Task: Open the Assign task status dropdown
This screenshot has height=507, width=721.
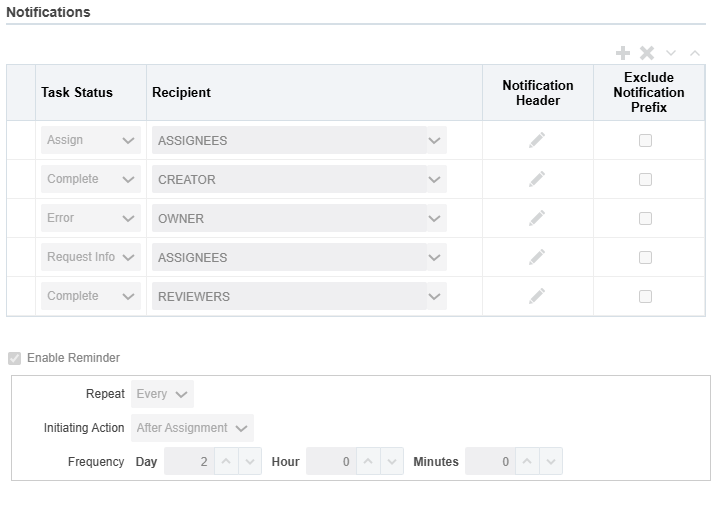Action: (x=91, y=140)
